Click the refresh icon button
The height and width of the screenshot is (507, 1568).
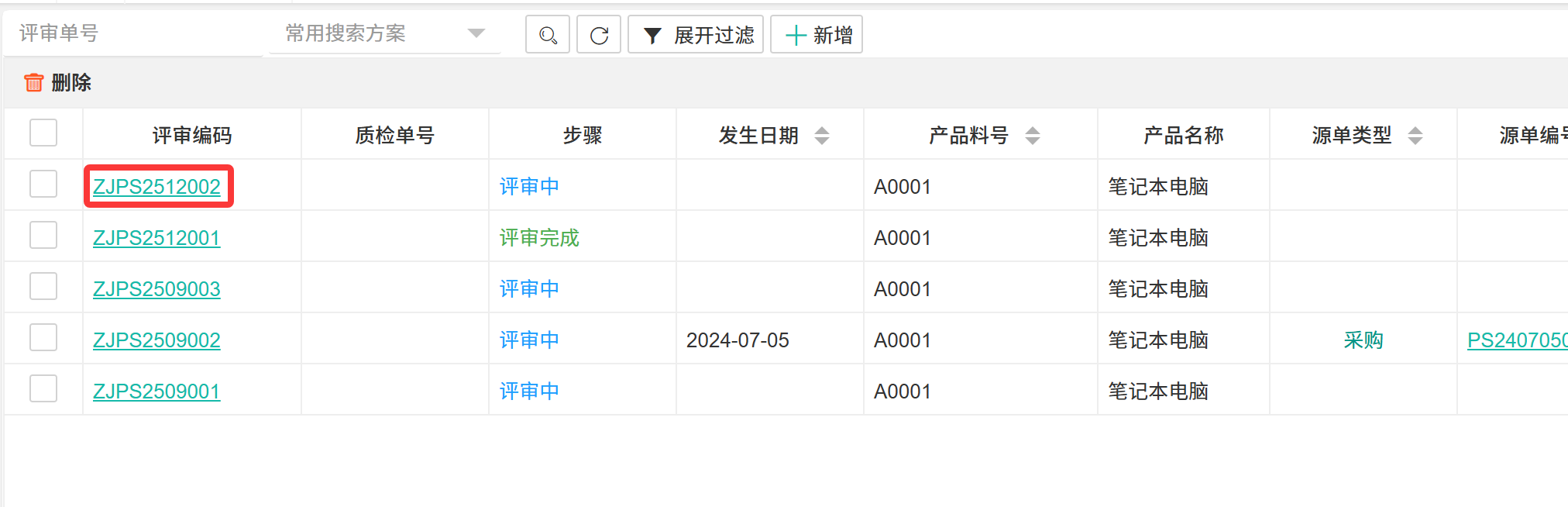coord(599,35)
